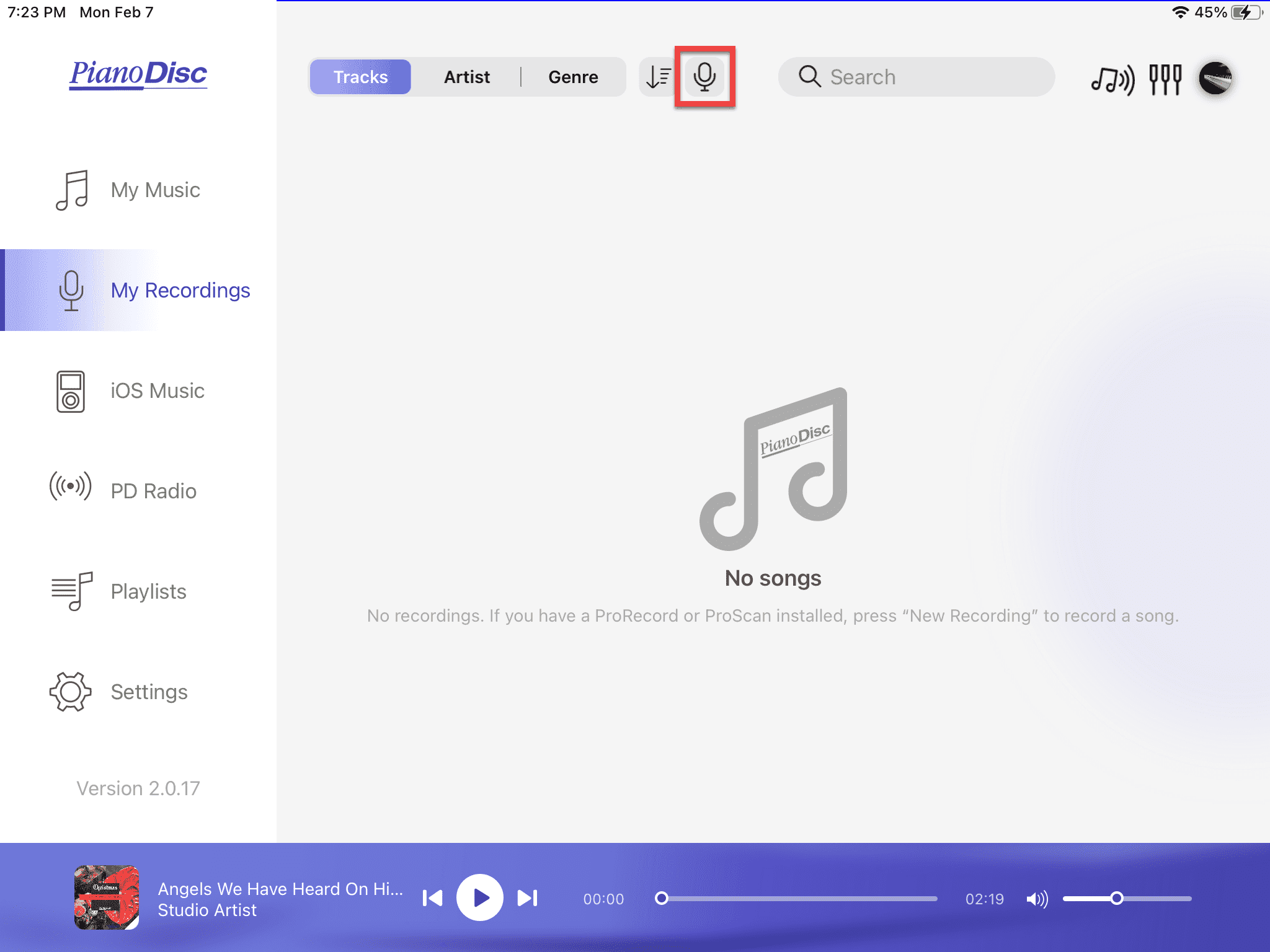Tap the piano profile avatar
Viewport: 1270px width, 952px height.
(x=1215, y=78)
